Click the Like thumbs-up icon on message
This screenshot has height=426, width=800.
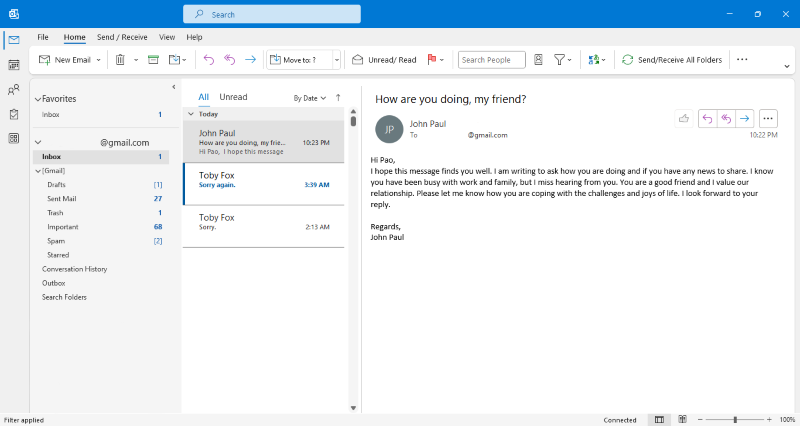[684, 118]
